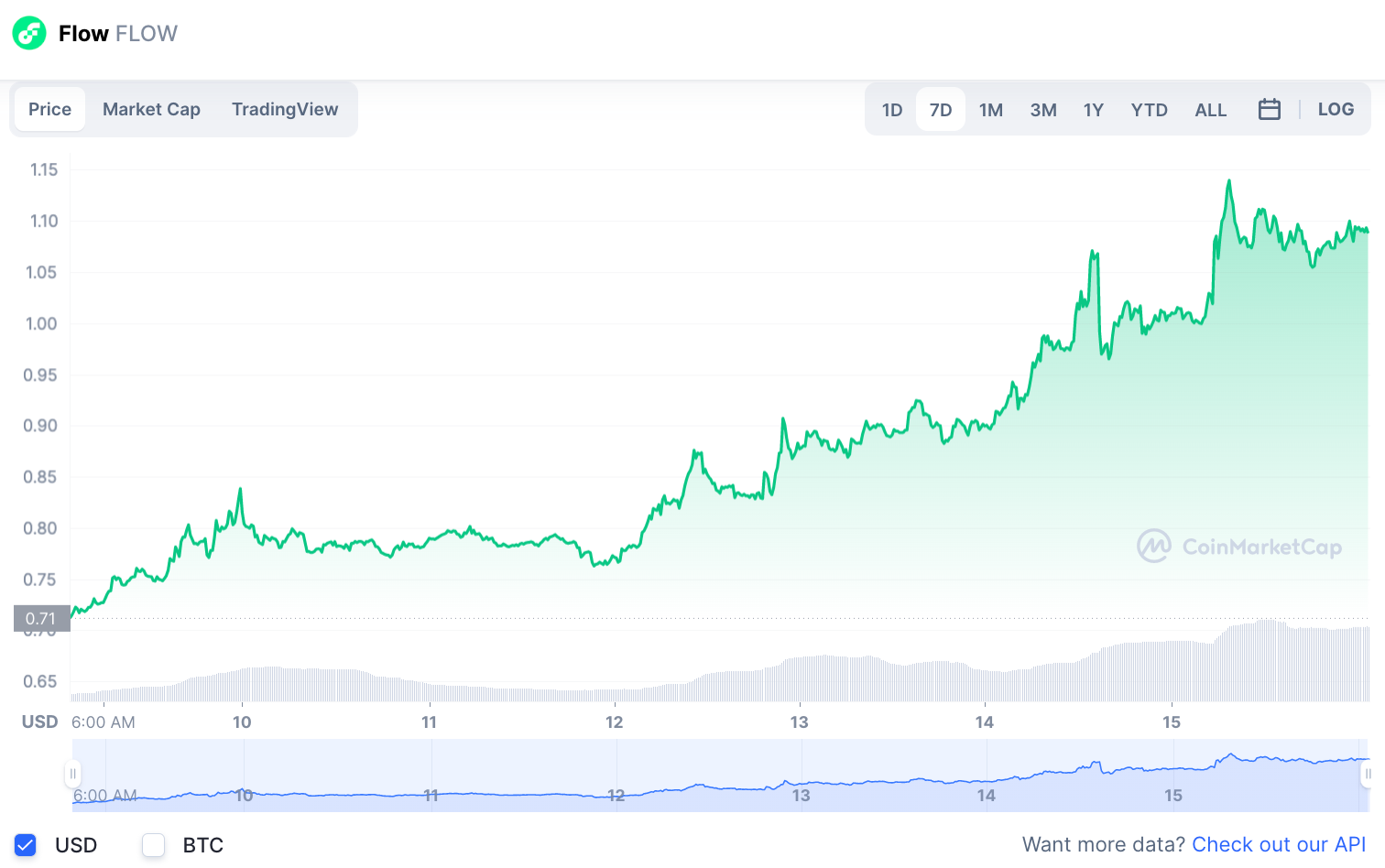This screenshot has height=868, width=1385.
Task: Toggle LOG scale on the chart
Action: pos(1336,109)
